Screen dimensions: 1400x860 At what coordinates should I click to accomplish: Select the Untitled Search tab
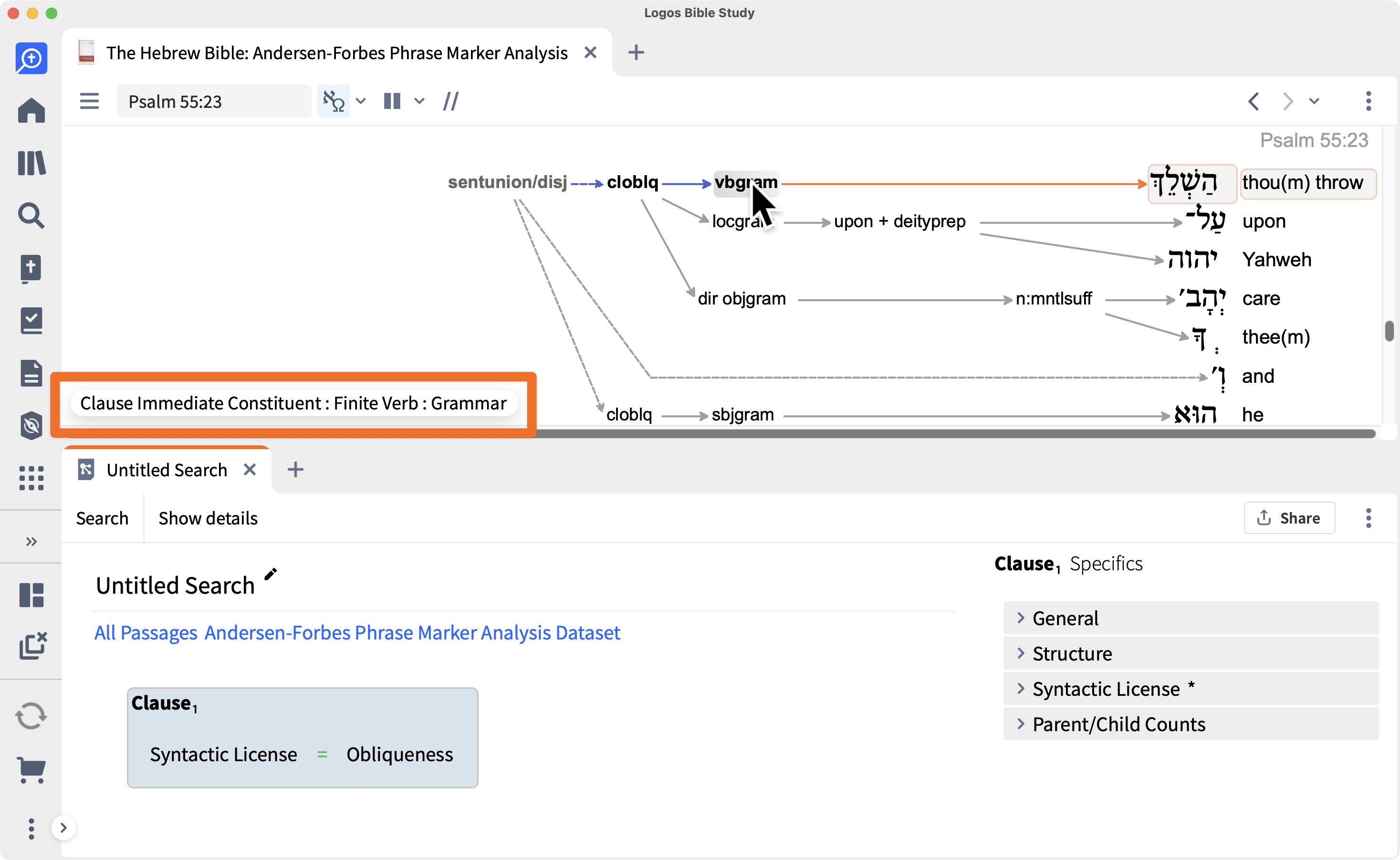click(x=167, y=470)
